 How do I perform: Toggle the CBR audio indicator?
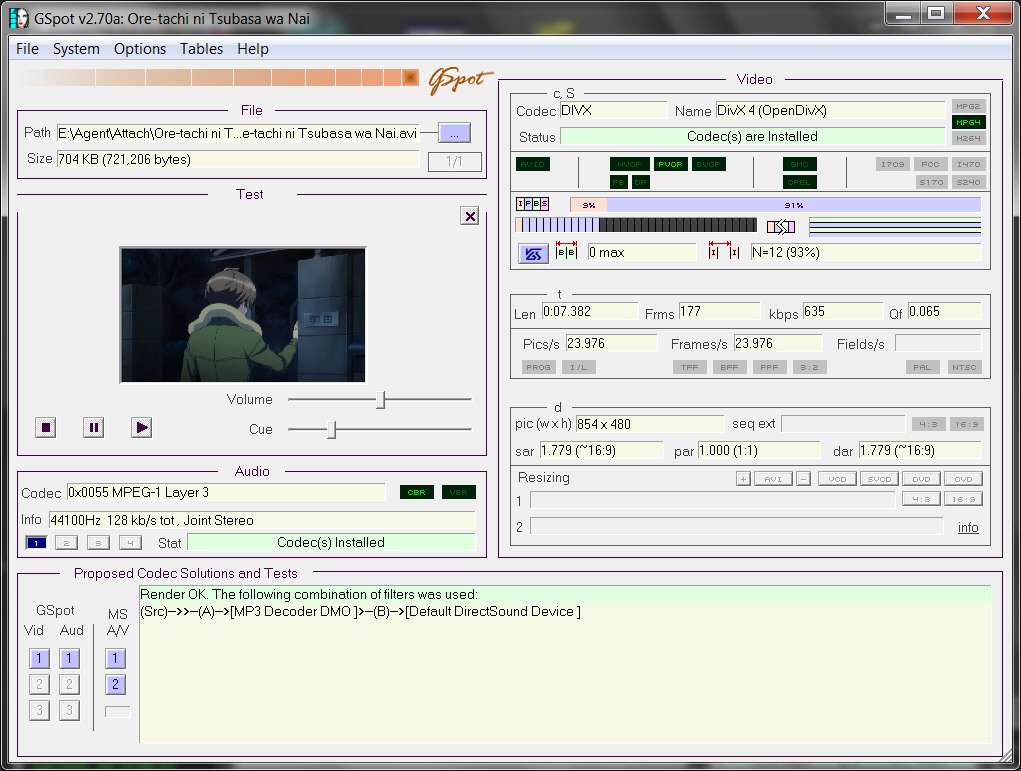pos(417,492)
